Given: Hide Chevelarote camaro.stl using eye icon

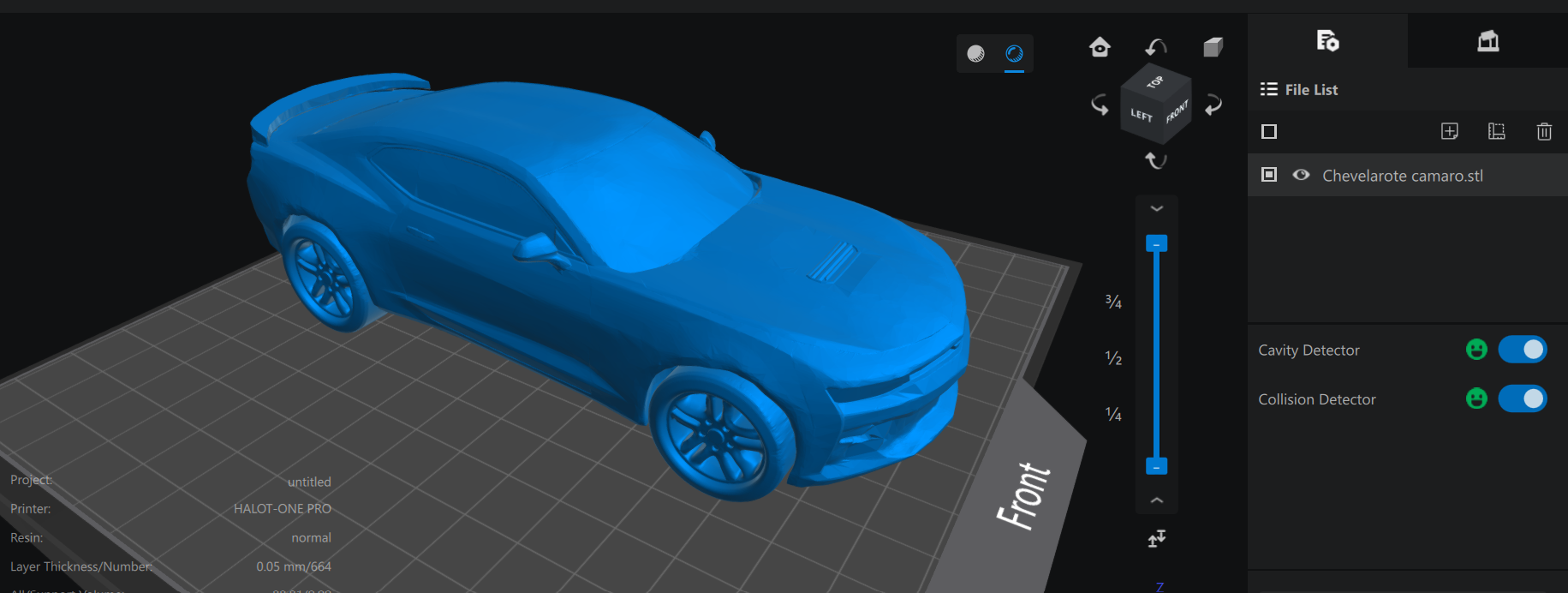Looking at the screenshot, I should click(x=1301, y=175).
